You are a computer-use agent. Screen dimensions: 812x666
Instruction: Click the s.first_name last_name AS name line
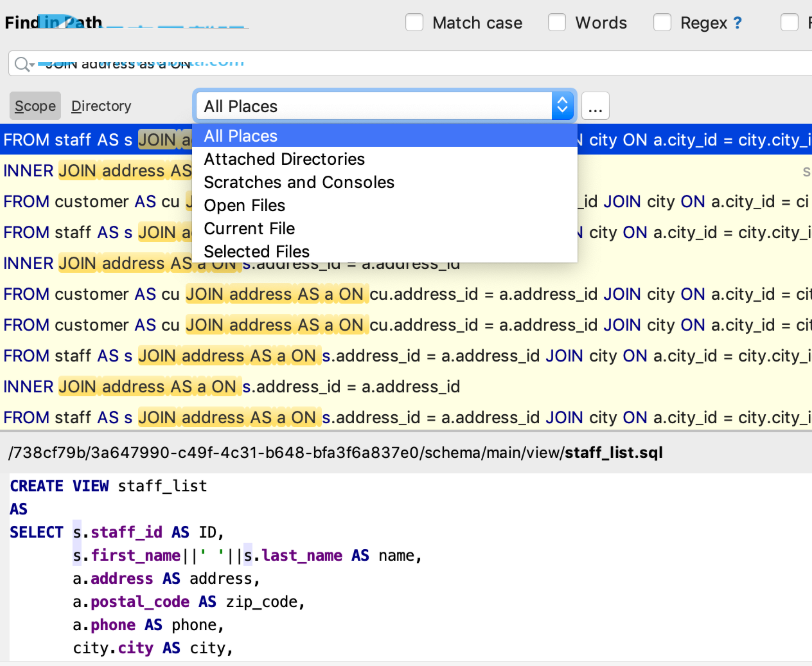click(x=248, y=556)
